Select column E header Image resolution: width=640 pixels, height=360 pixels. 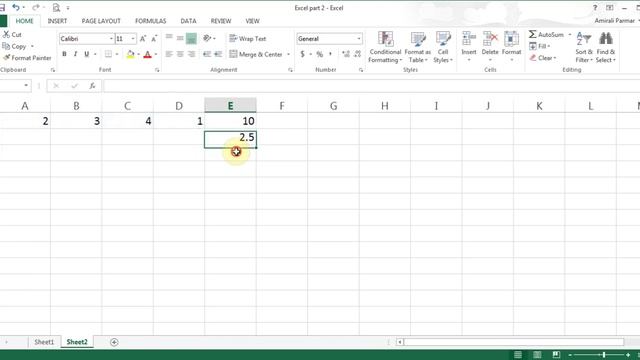(230, 106)
